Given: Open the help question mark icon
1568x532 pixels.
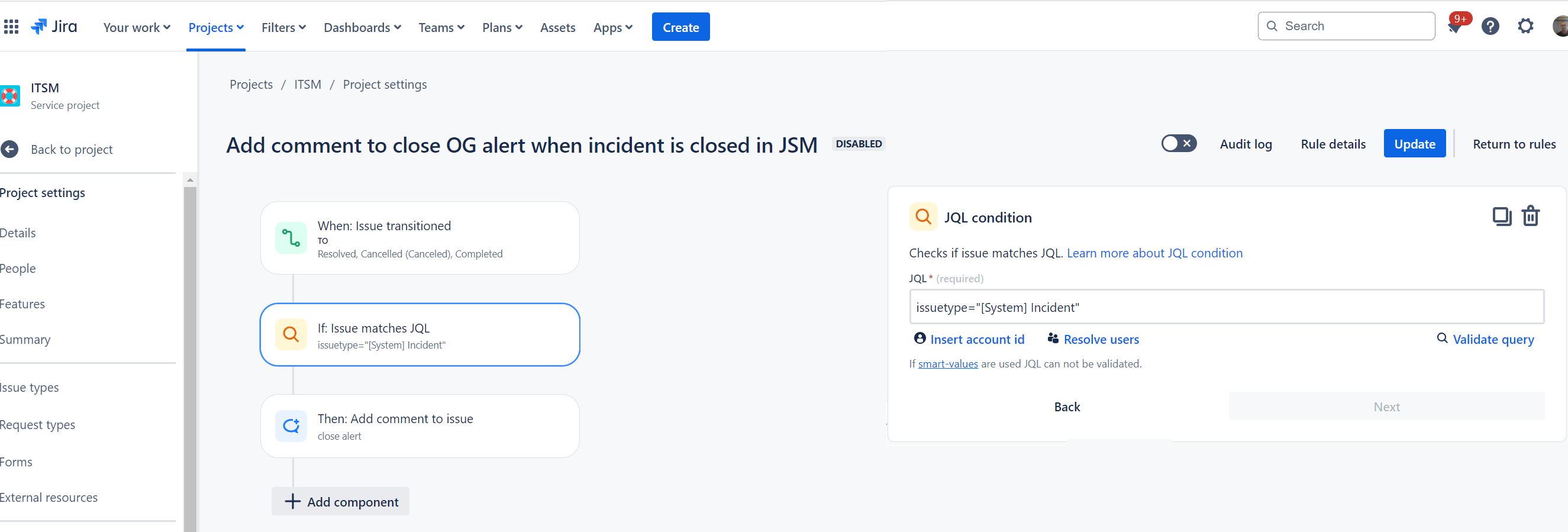Looking at the screenshot, I should [1490, 26].
